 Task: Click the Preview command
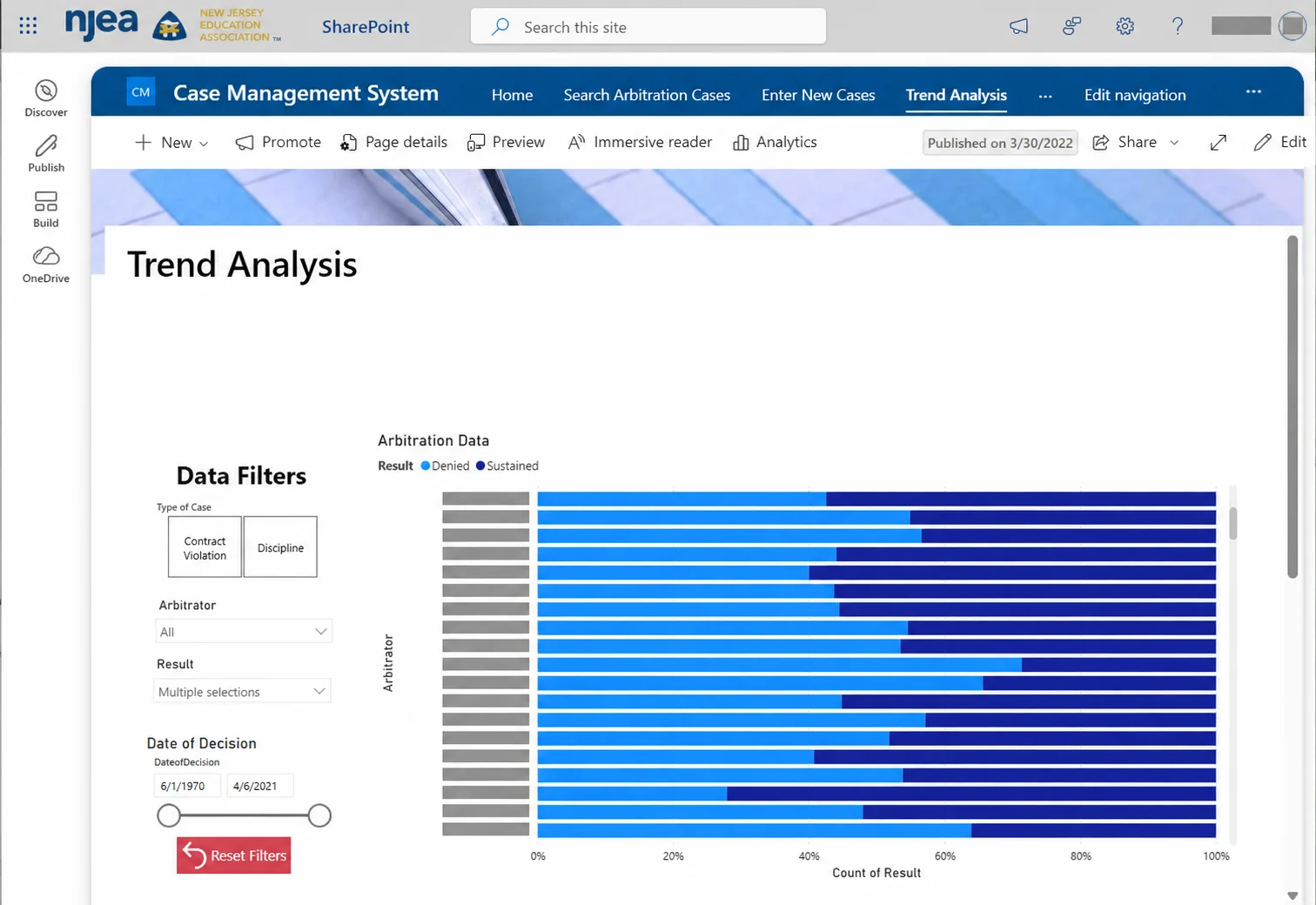coord(506,142)
